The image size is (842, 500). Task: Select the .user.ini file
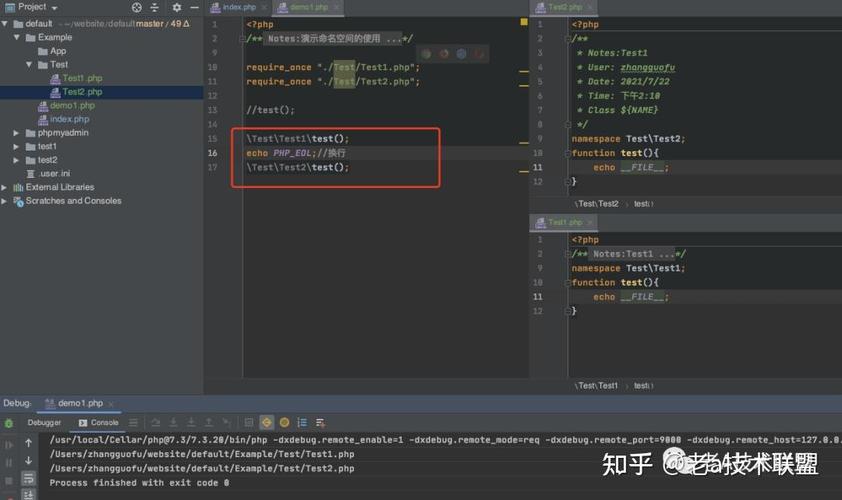point(48,173)
